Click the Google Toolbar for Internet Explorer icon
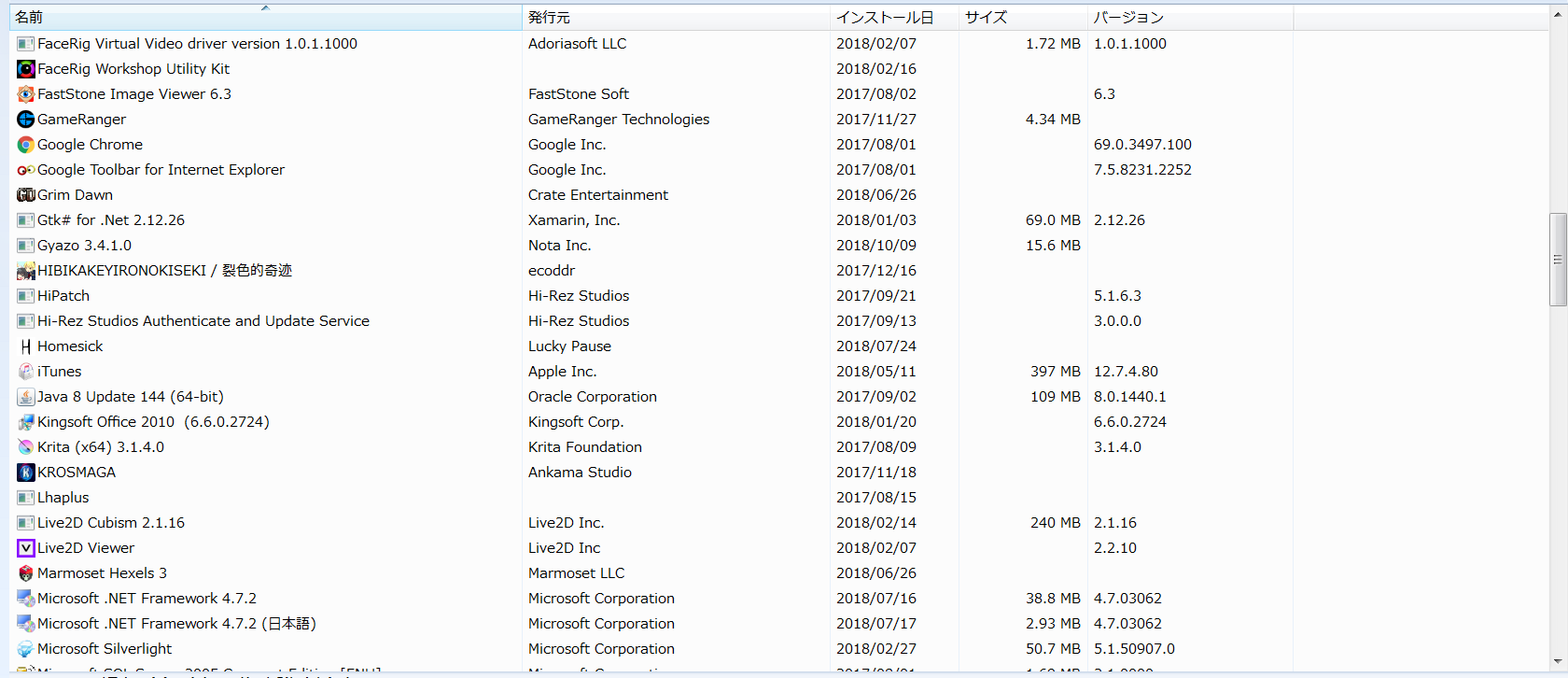The width and height of the screenshot is (1568, 678). pos(26,170)
